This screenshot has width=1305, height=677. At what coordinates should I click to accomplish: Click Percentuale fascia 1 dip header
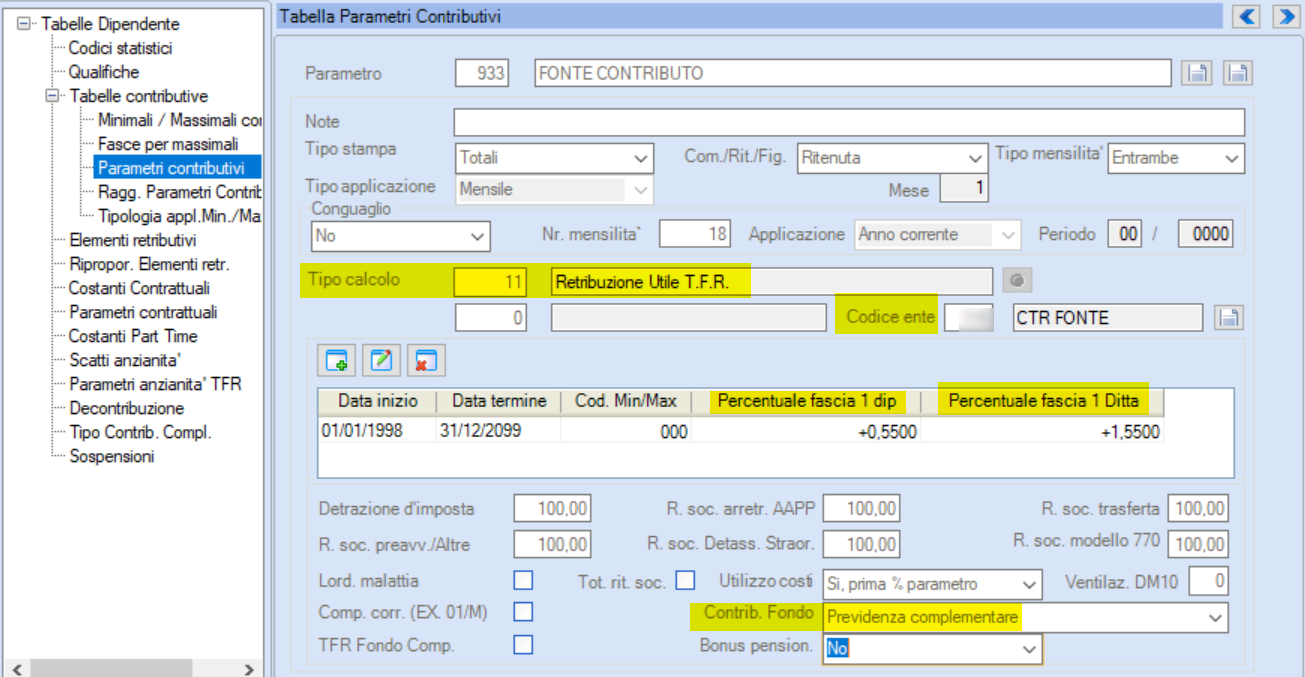click(806, 401)
